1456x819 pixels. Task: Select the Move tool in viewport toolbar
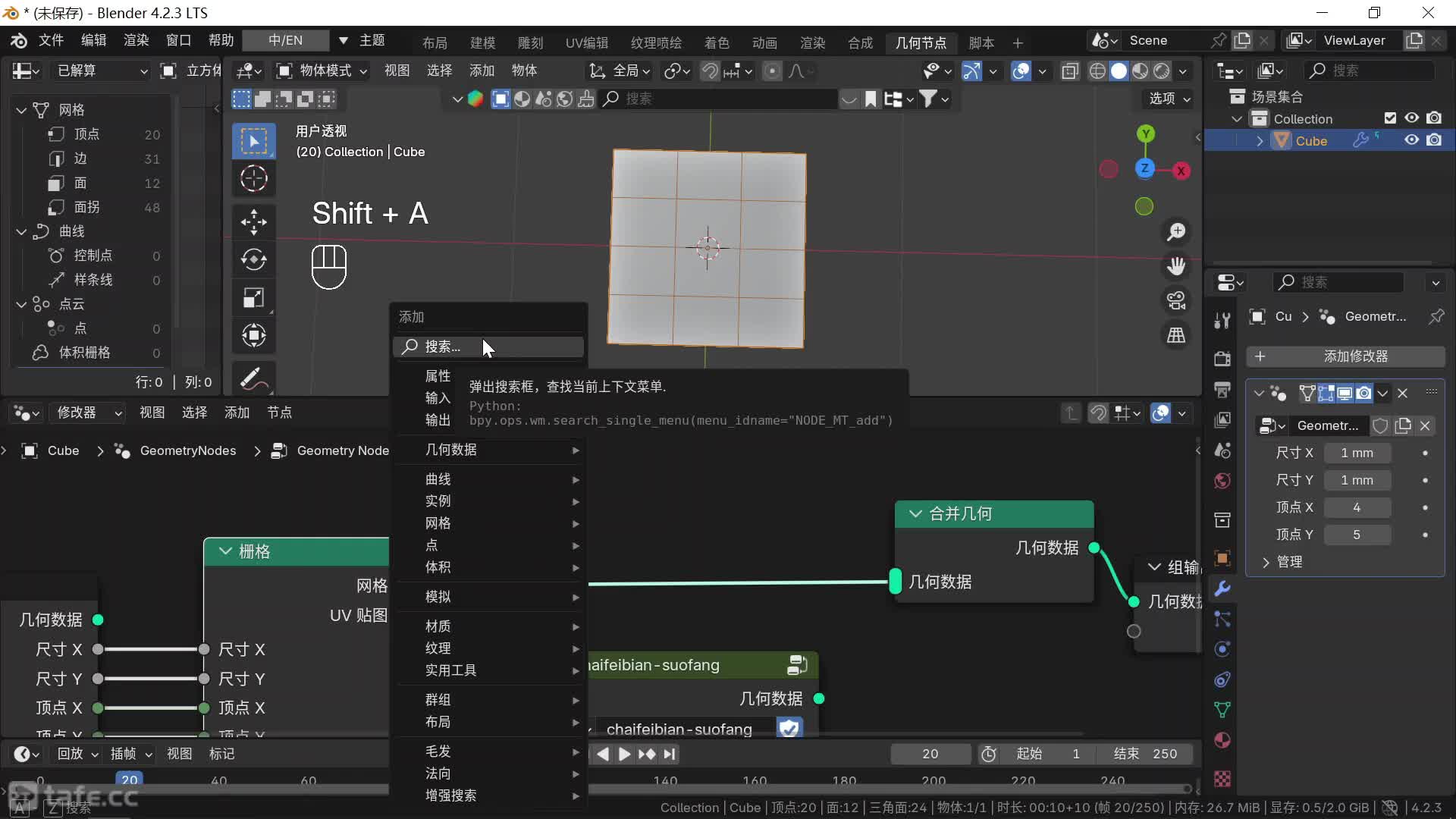[x=253, y=221]
